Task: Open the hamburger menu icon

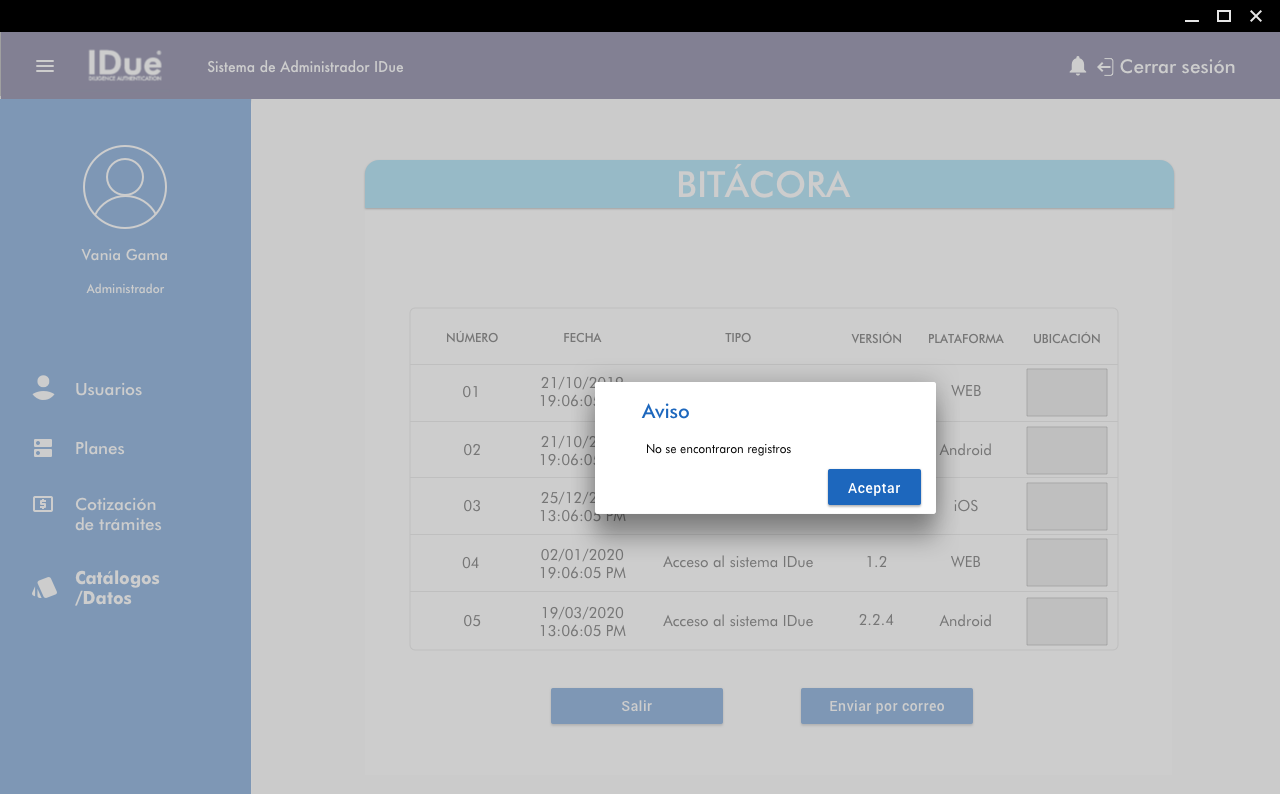Action: pyautogui.click(x=45, y=66)
